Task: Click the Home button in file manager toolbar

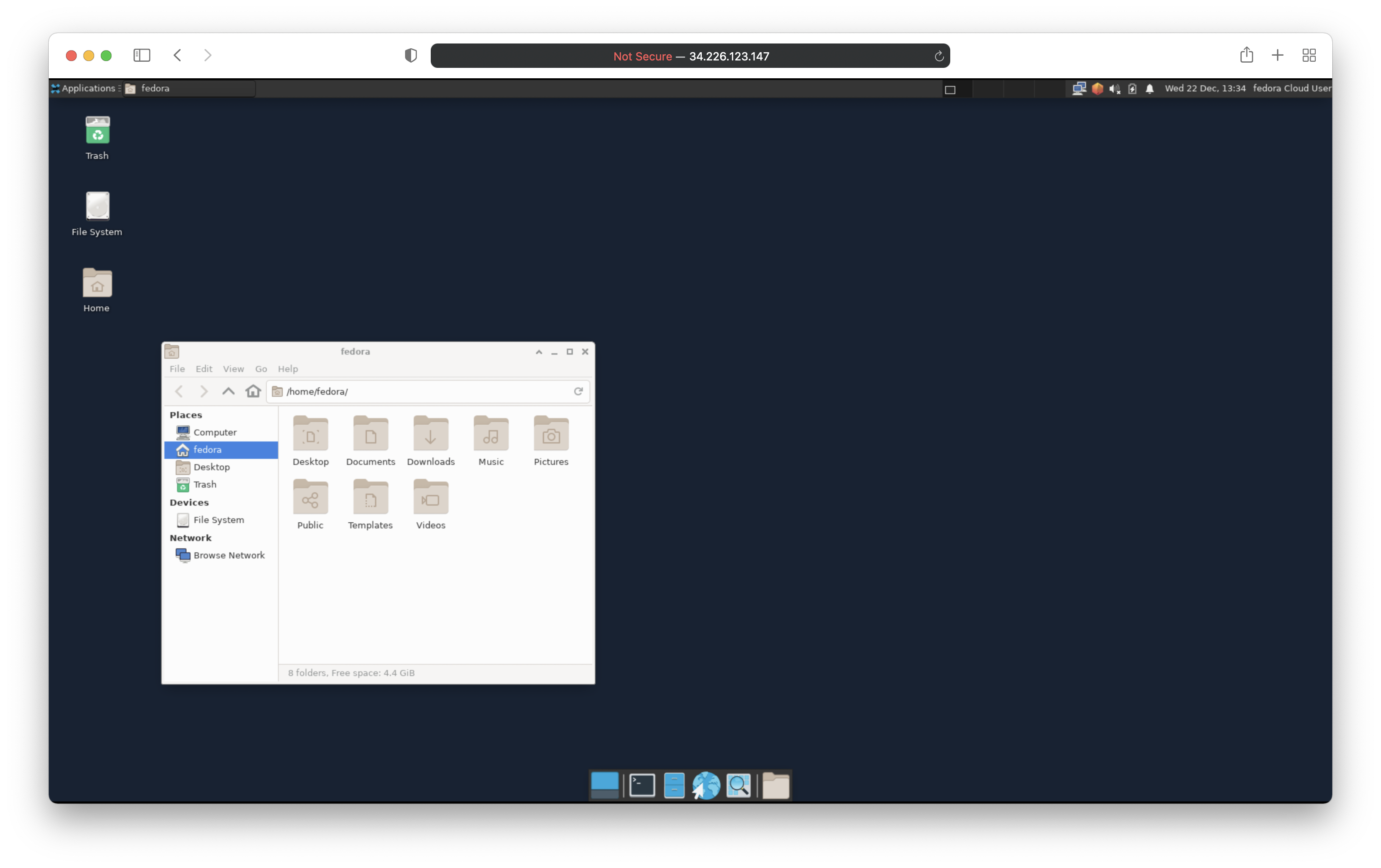Action: tap(253, 391)
